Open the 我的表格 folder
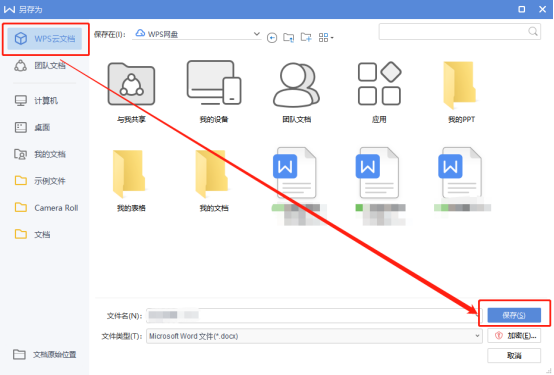 point(131,181)
